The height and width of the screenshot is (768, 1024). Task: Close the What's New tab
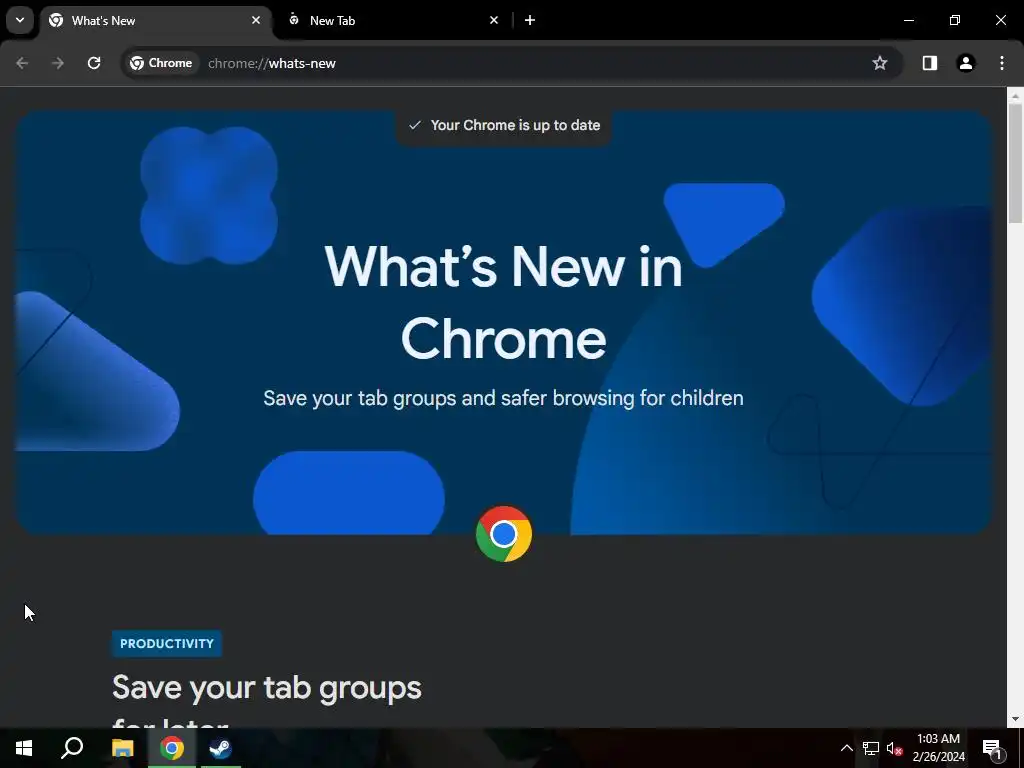click(x=256, y=20)
